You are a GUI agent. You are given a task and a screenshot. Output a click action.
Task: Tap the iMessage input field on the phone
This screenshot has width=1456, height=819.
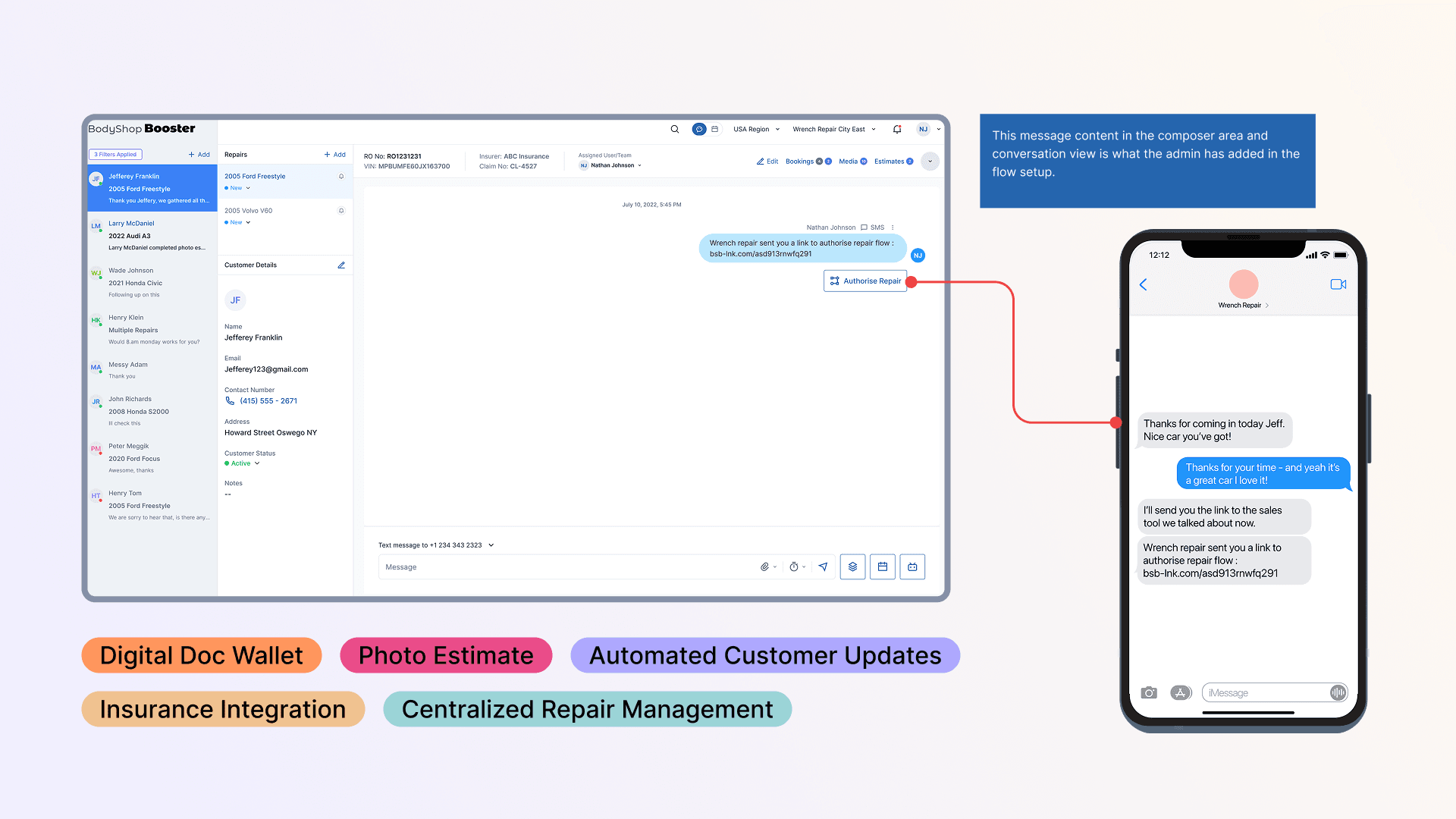pos(1275,692)
